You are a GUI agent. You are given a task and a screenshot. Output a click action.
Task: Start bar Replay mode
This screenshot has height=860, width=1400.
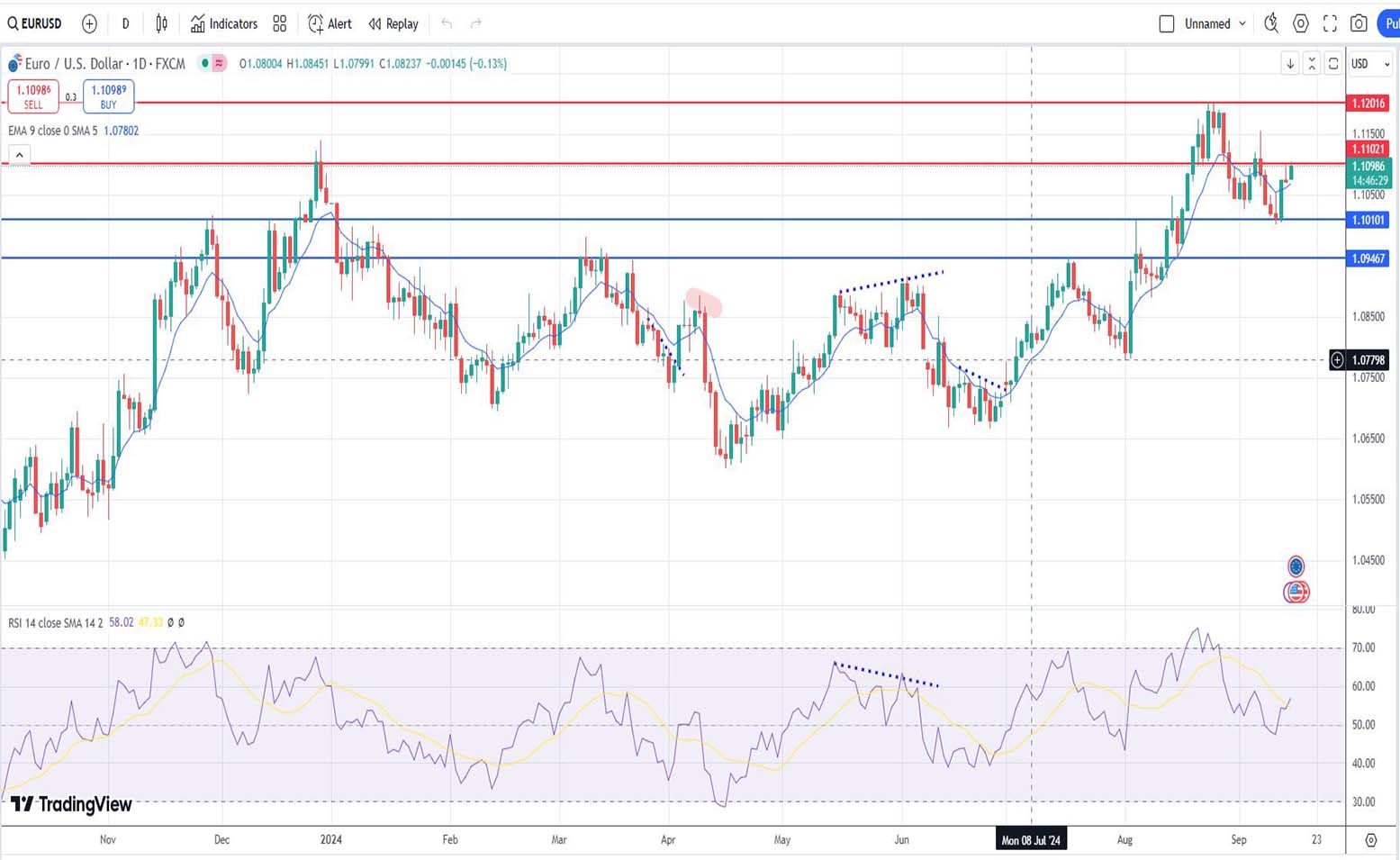tap(393, 23)
